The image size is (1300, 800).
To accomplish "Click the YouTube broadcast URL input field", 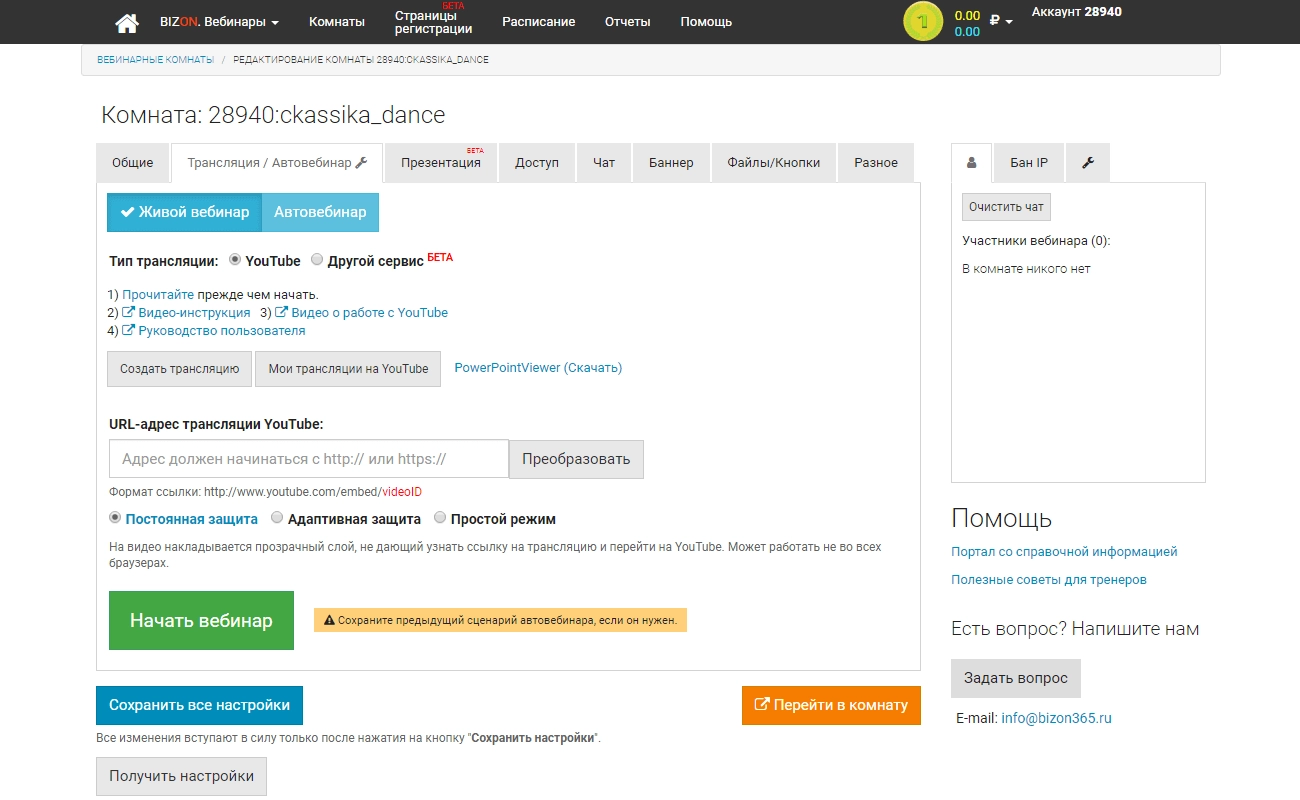I will (x=309, y=459).
